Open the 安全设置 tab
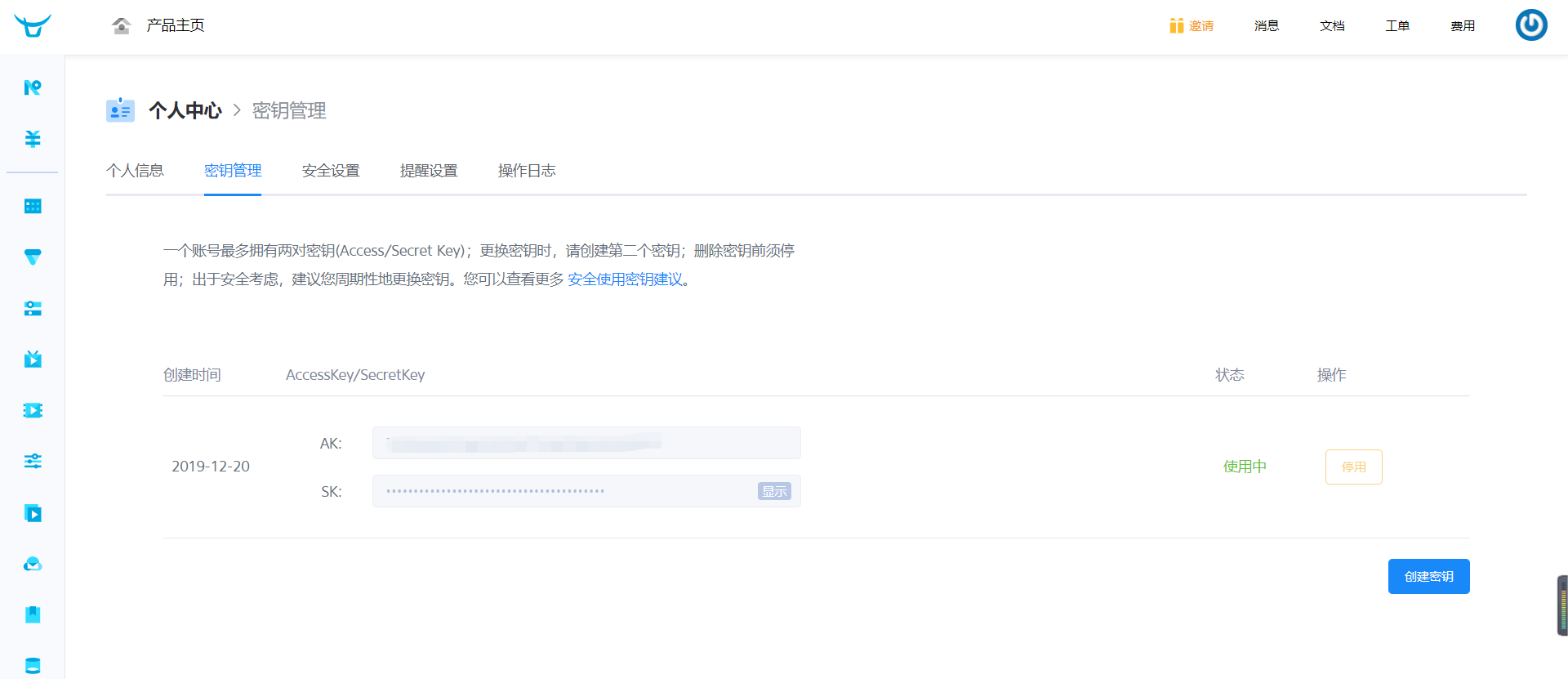This screenshot has width=1568, height=679. coord(331,170)
